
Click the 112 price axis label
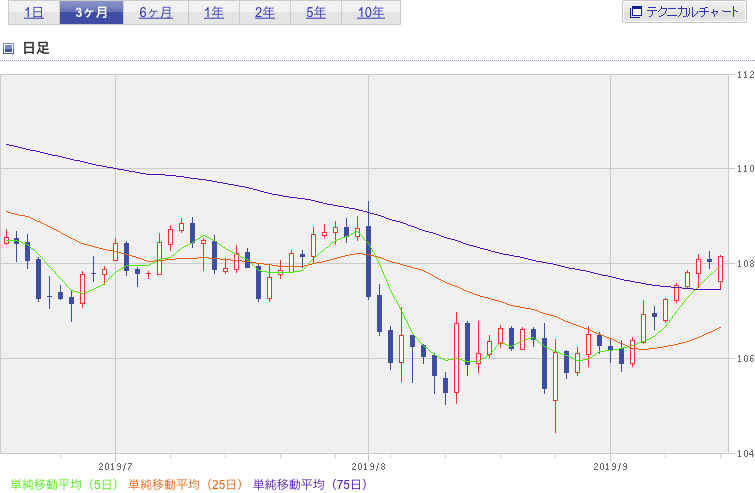pos(745,75)
